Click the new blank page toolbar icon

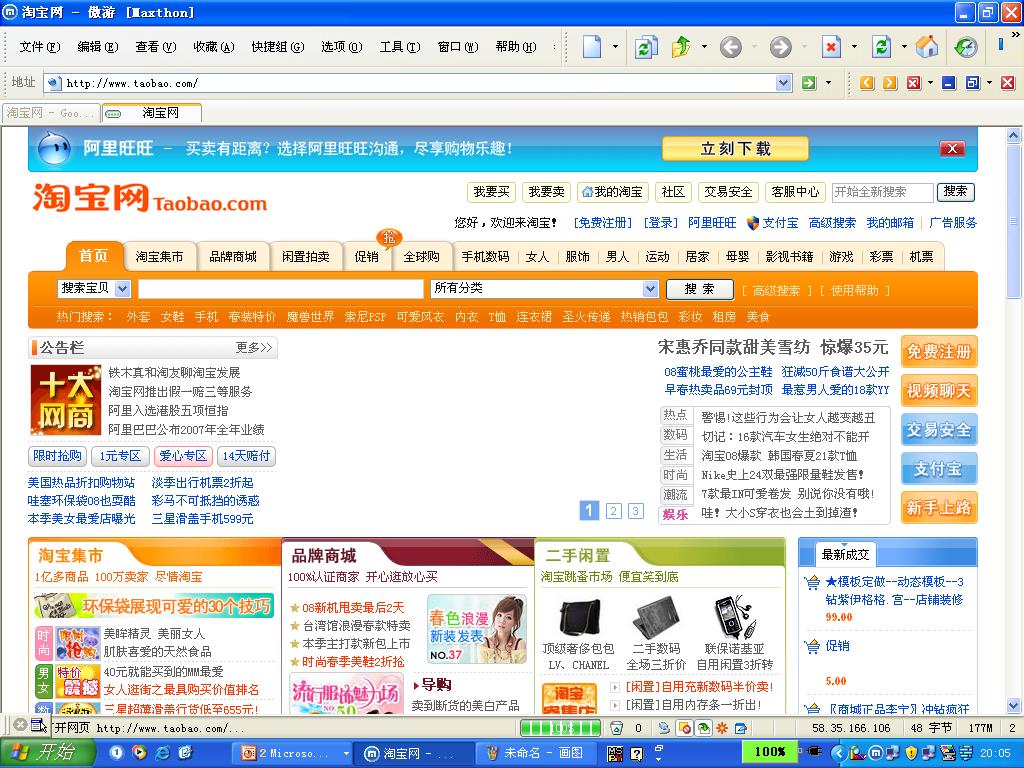tap(592, 47)
